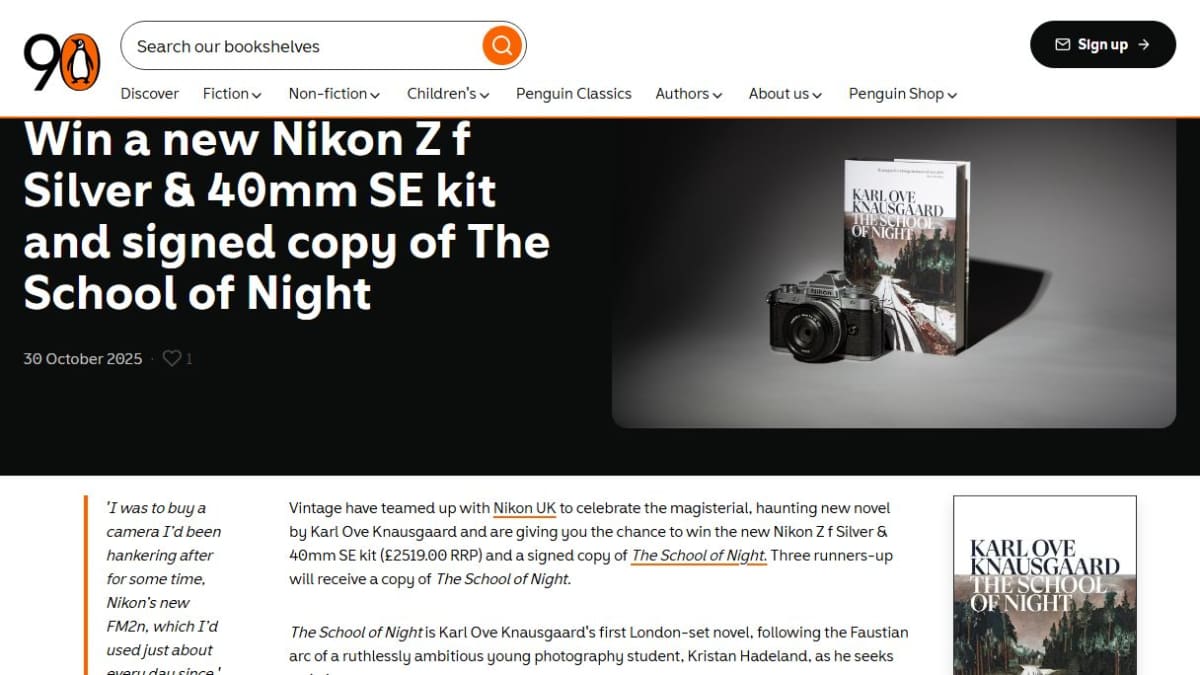This screenshot has height=675, width=1200.
Task: Go to Penguin Classics
Action: [574, 94]
